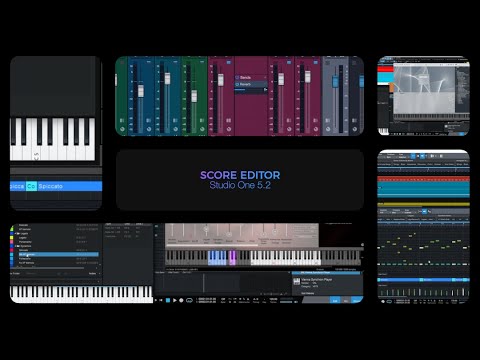Viewport: 480px width, 360px height.
Task: Open the Vienna Synchron Player instrument icon
Action: click(x=296, y=282)
